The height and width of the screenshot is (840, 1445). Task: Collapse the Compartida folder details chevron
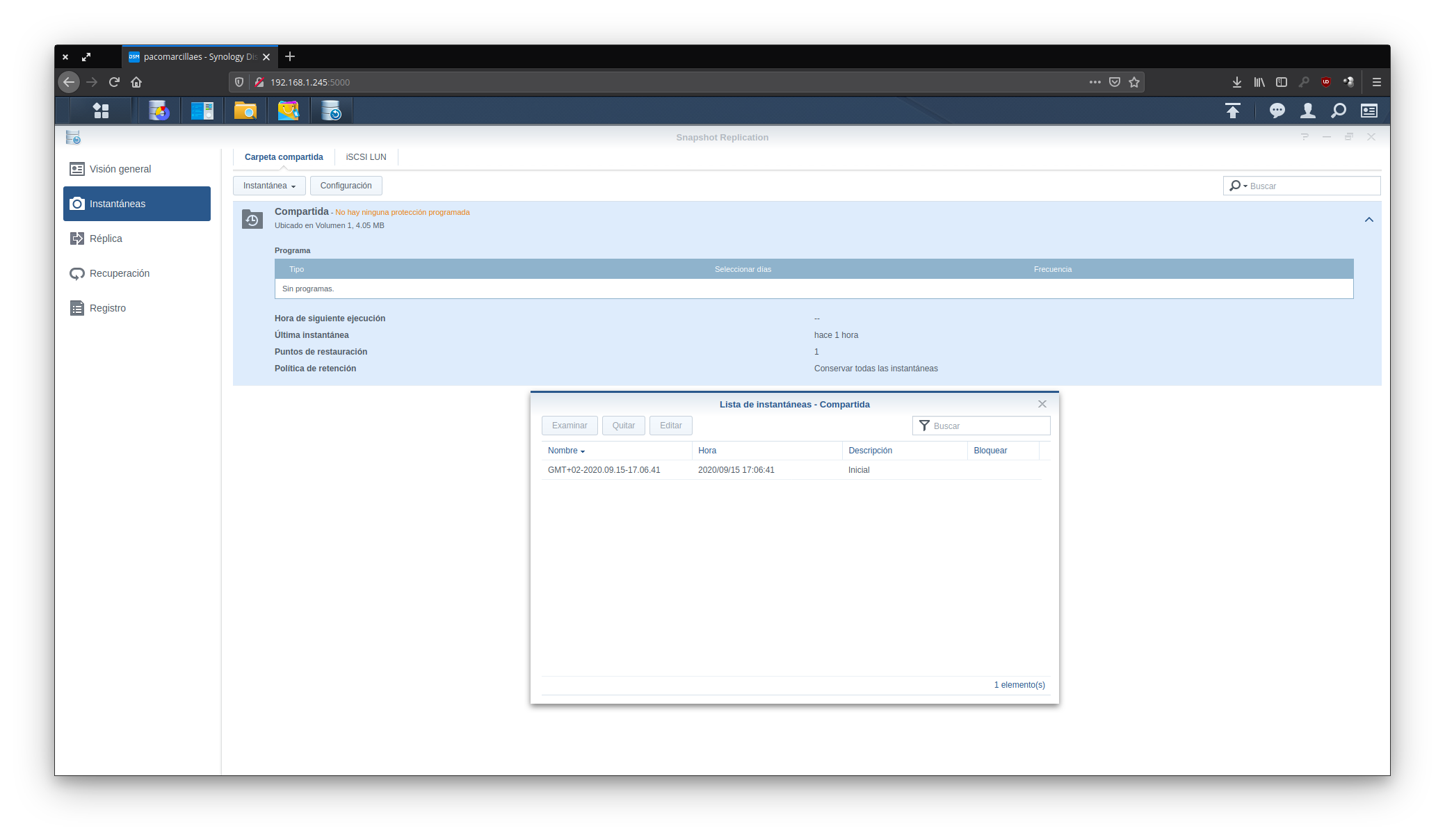pyautogui.click(x=1369, y=220)
